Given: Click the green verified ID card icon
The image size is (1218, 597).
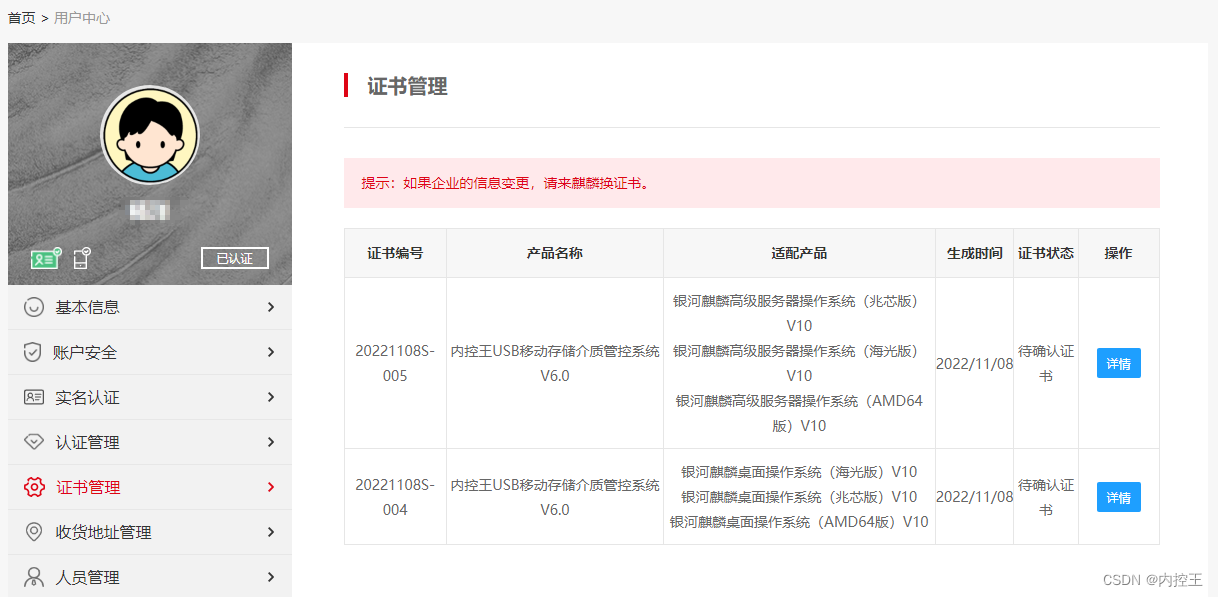Looking at the screenshot, I should tap(46, 258).
